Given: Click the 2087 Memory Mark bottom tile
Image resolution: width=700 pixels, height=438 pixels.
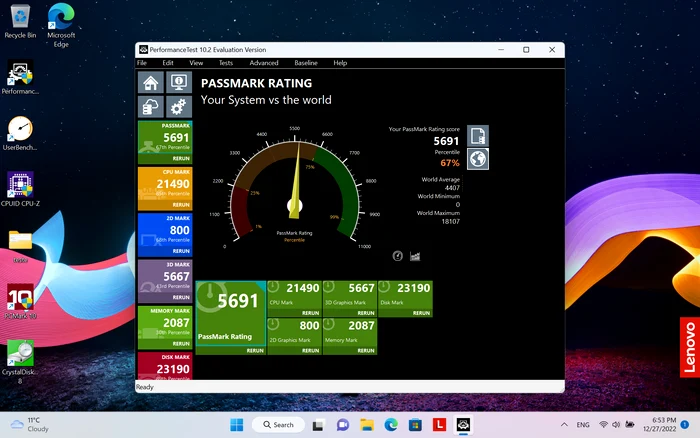Looking at the screenshot, I should click(350, 336).
